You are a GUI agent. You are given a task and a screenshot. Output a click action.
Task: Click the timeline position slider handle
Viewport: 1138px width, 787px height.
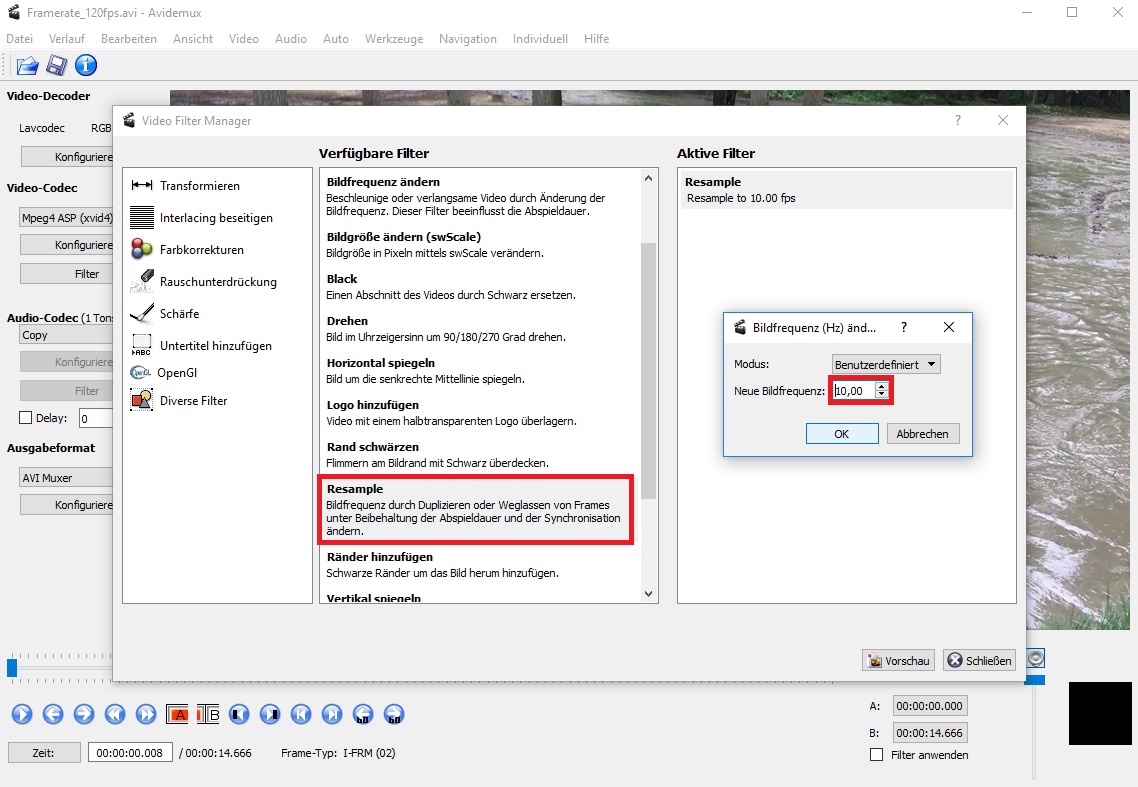[x=12, y=667]
